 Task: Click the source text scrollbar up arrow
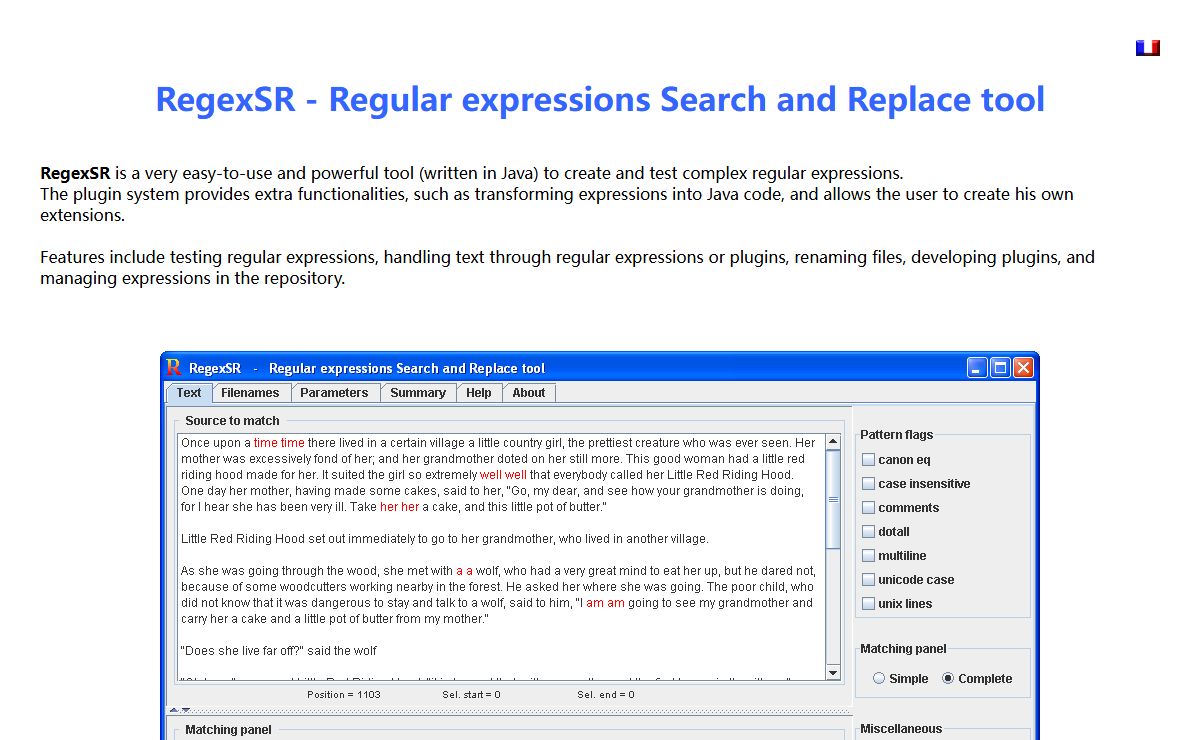834,442
